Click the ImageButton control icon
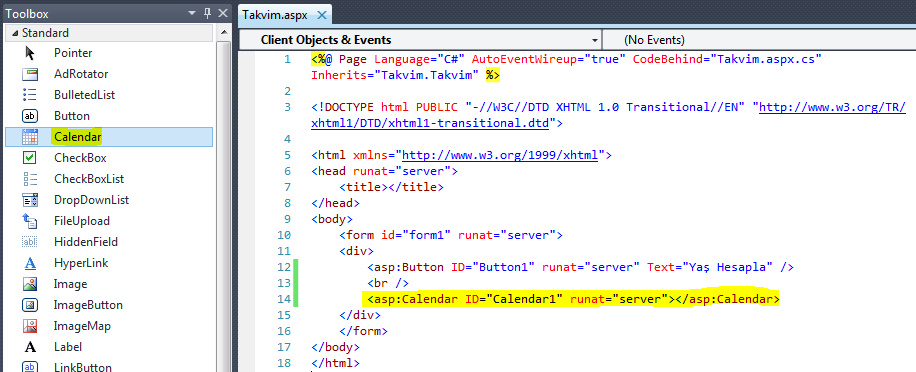The image size is (916, 372). (30, 305)
